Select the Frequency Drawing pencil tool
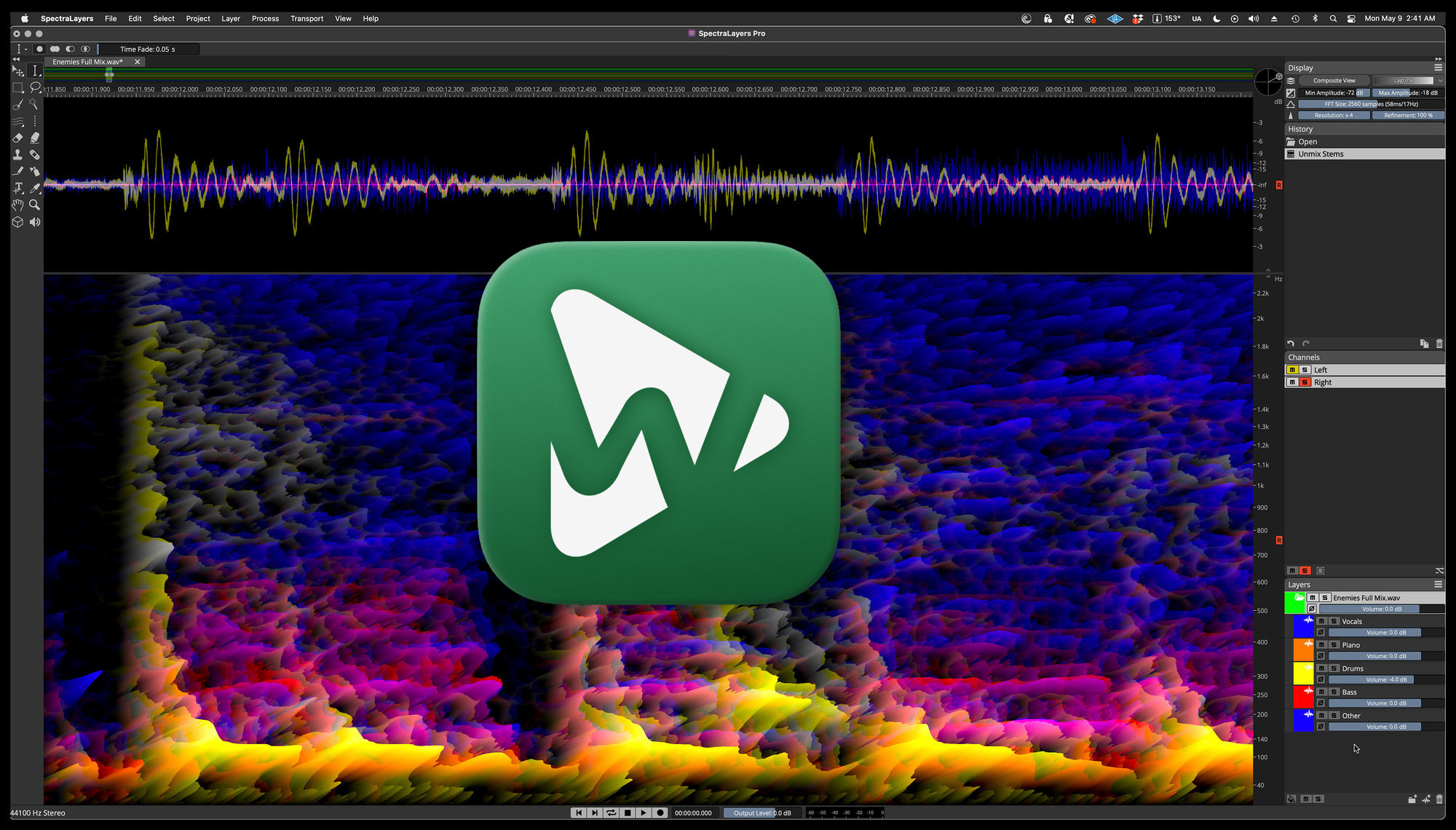Screen dimensions: 1456x830 coord(17,171)
